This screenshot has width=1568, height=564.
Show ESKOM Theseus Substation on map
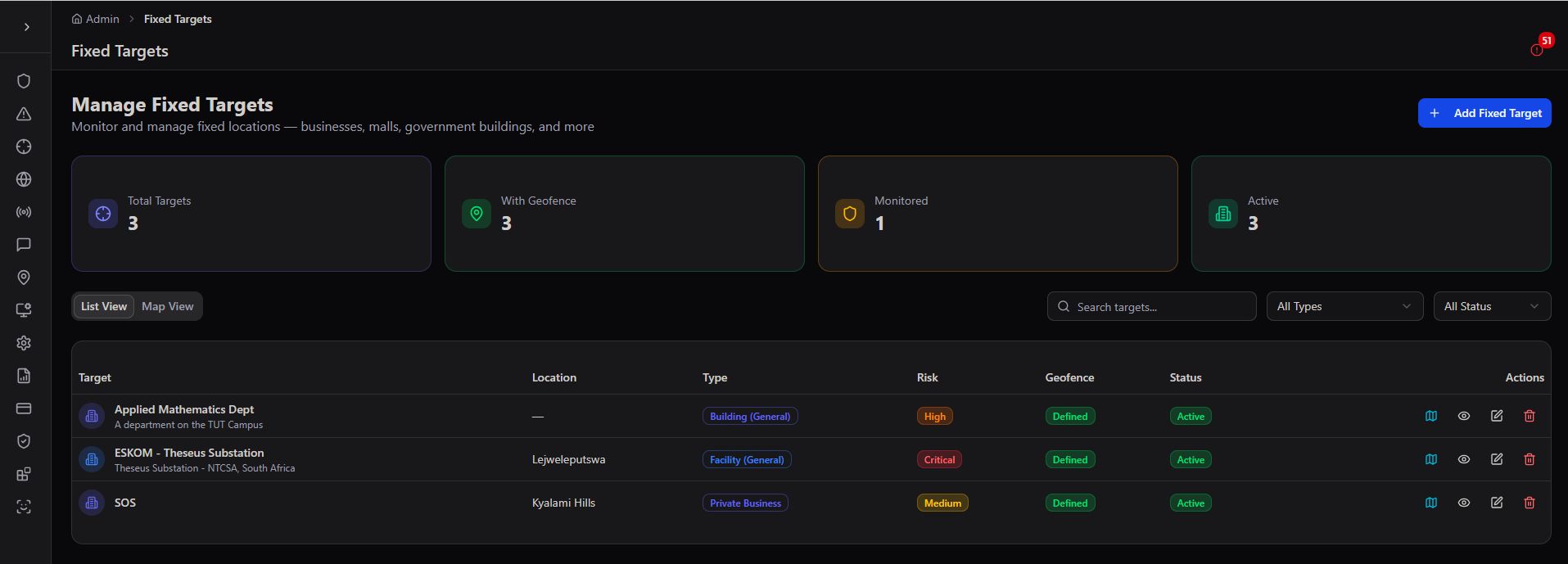pyautogui.click(x=1431, y=459)
